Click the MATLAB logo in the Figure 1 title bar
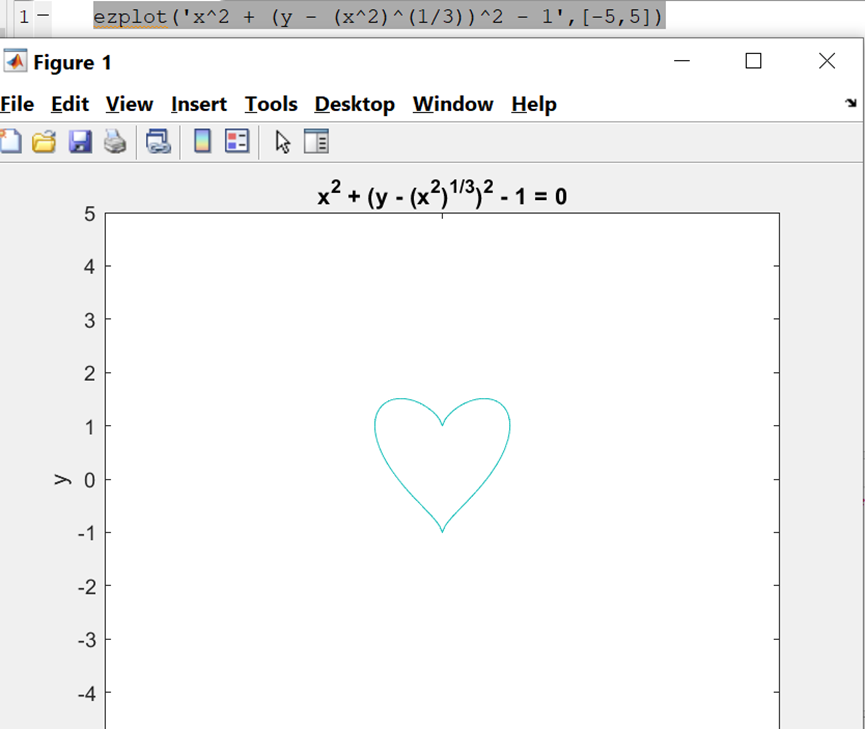 coord(15,61)
